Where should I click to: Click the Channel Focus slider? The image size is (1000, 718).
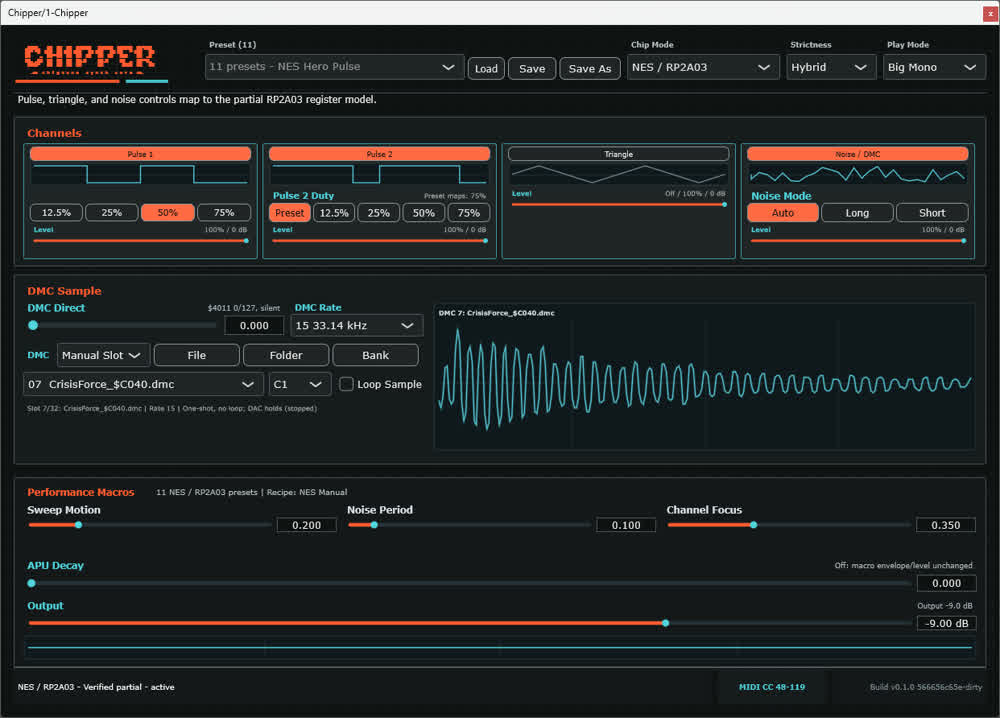point(789,525)
